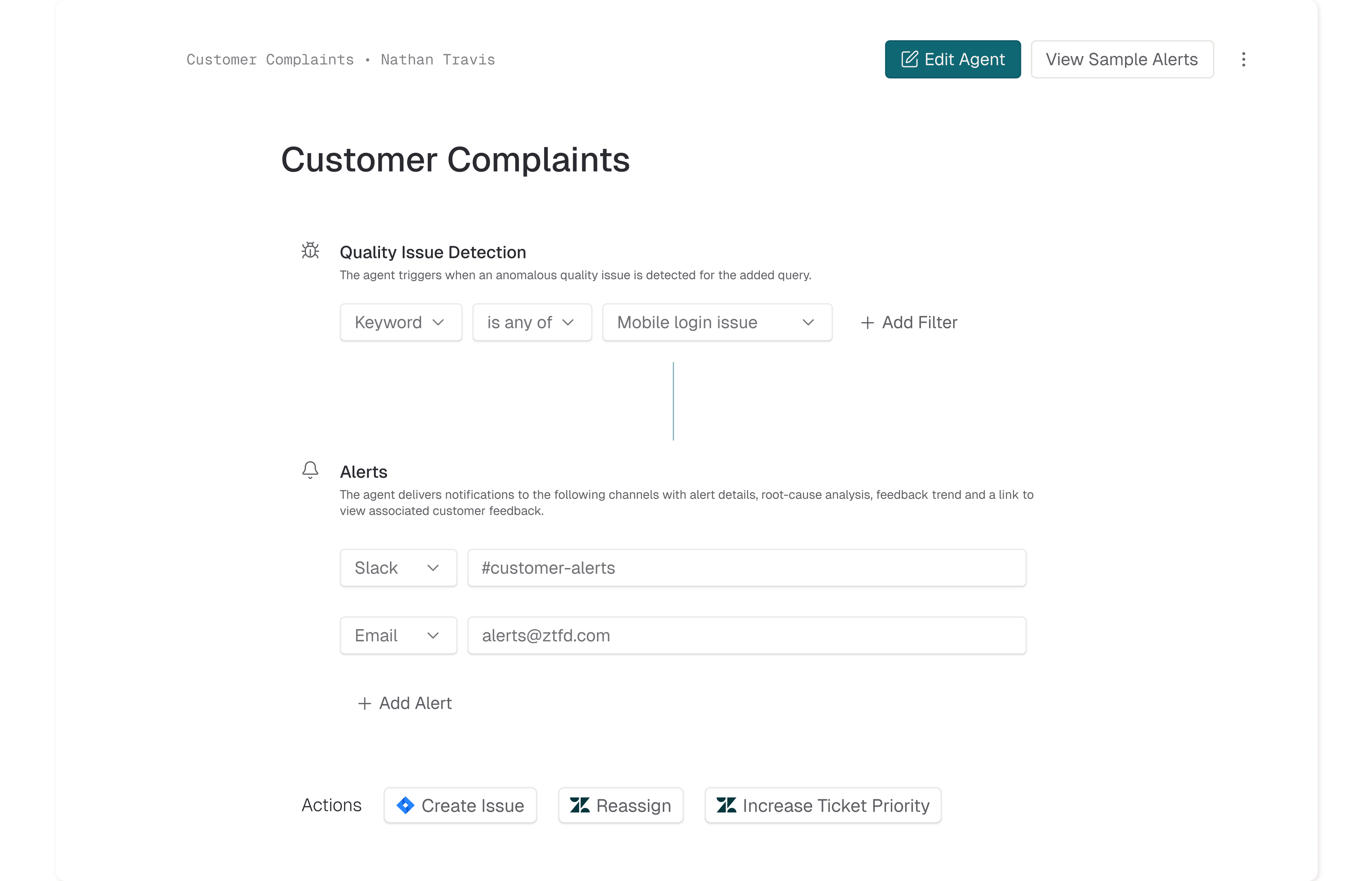
Task: Open the Mobile login issue value dropdown
Action: coord(716,322)
